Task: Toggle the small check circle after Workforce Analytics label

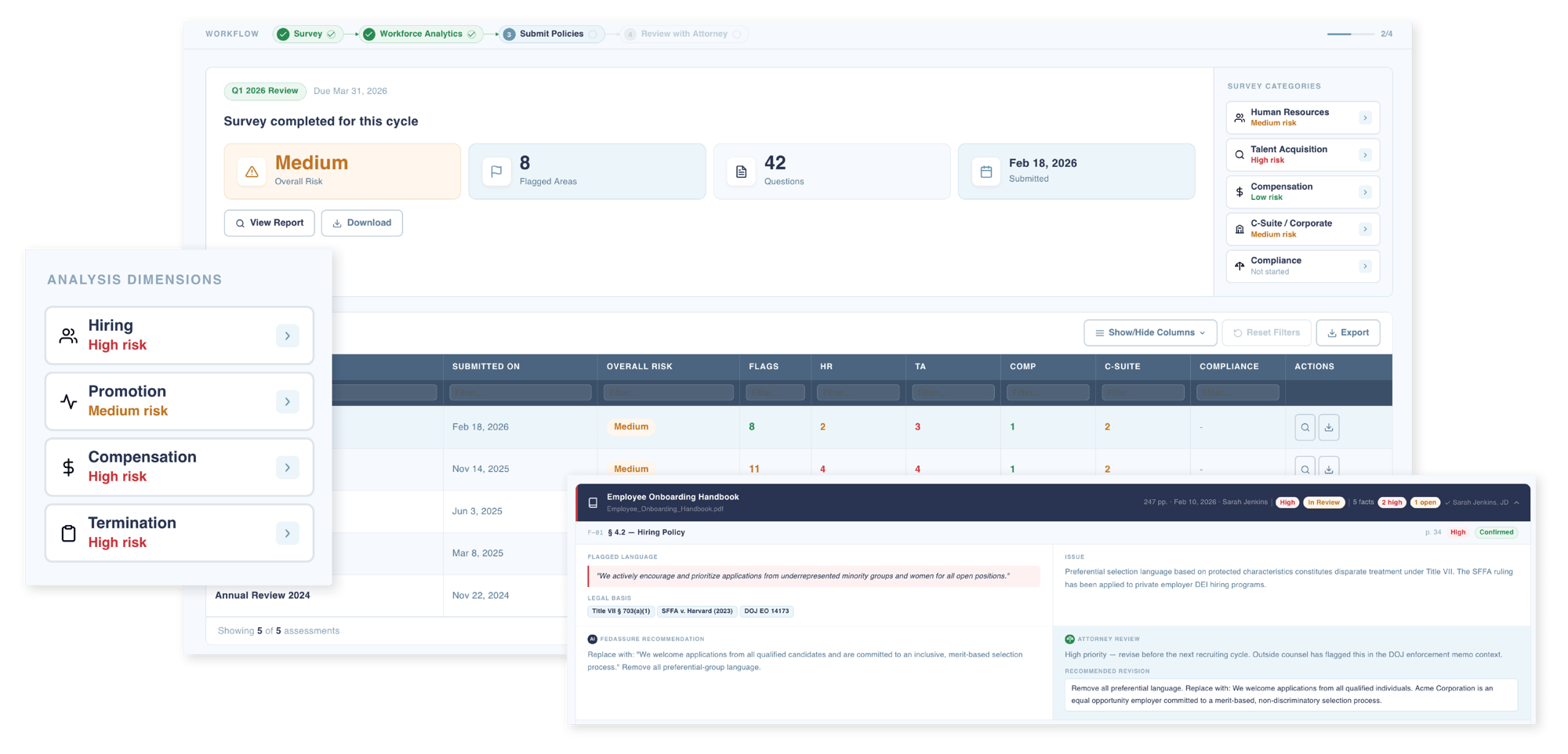Action: pos(471,34)
